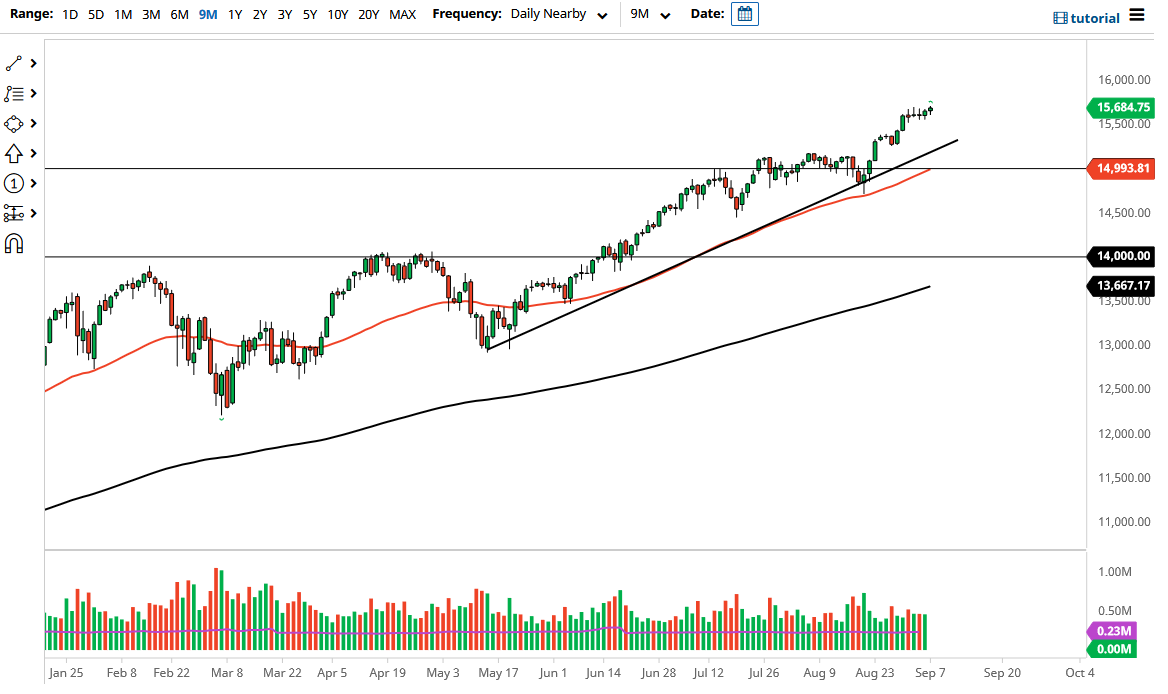The image size is (1168, 694).
Task: Select the number annotation tool
Action: 14,183
